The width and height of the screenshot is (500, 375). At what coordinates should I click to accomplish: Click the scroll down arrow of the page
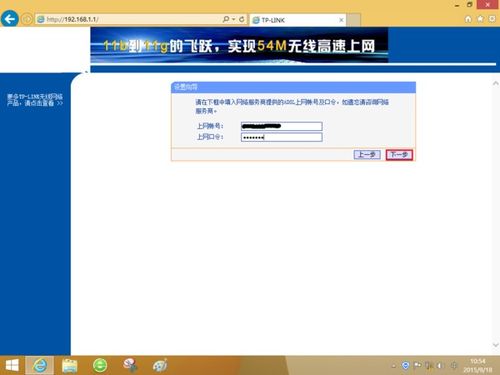(x=496, y=345)
